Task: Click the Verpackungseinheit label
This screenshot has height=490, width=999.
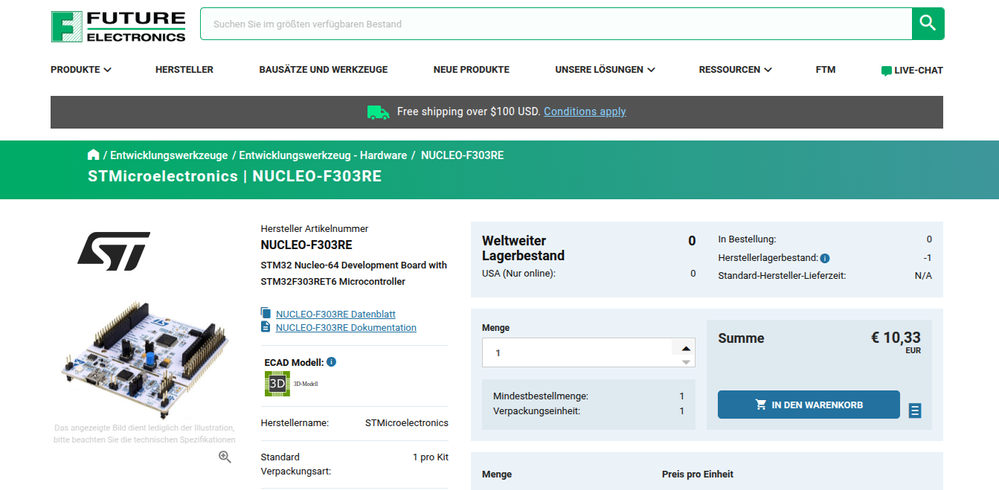Action: [536, 411]
